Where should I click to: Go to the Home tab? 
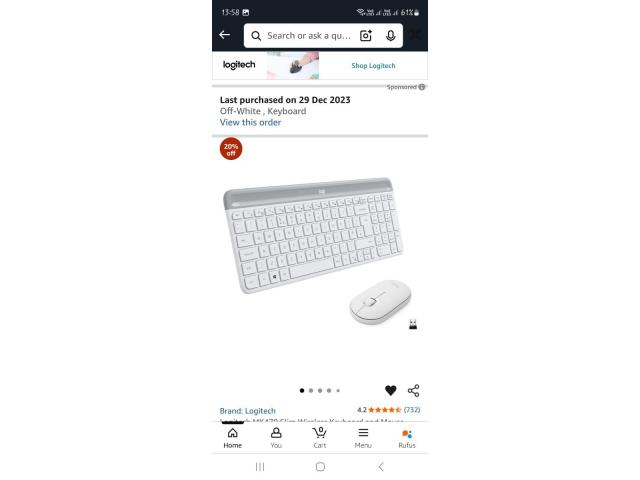(x=233, y=438)
